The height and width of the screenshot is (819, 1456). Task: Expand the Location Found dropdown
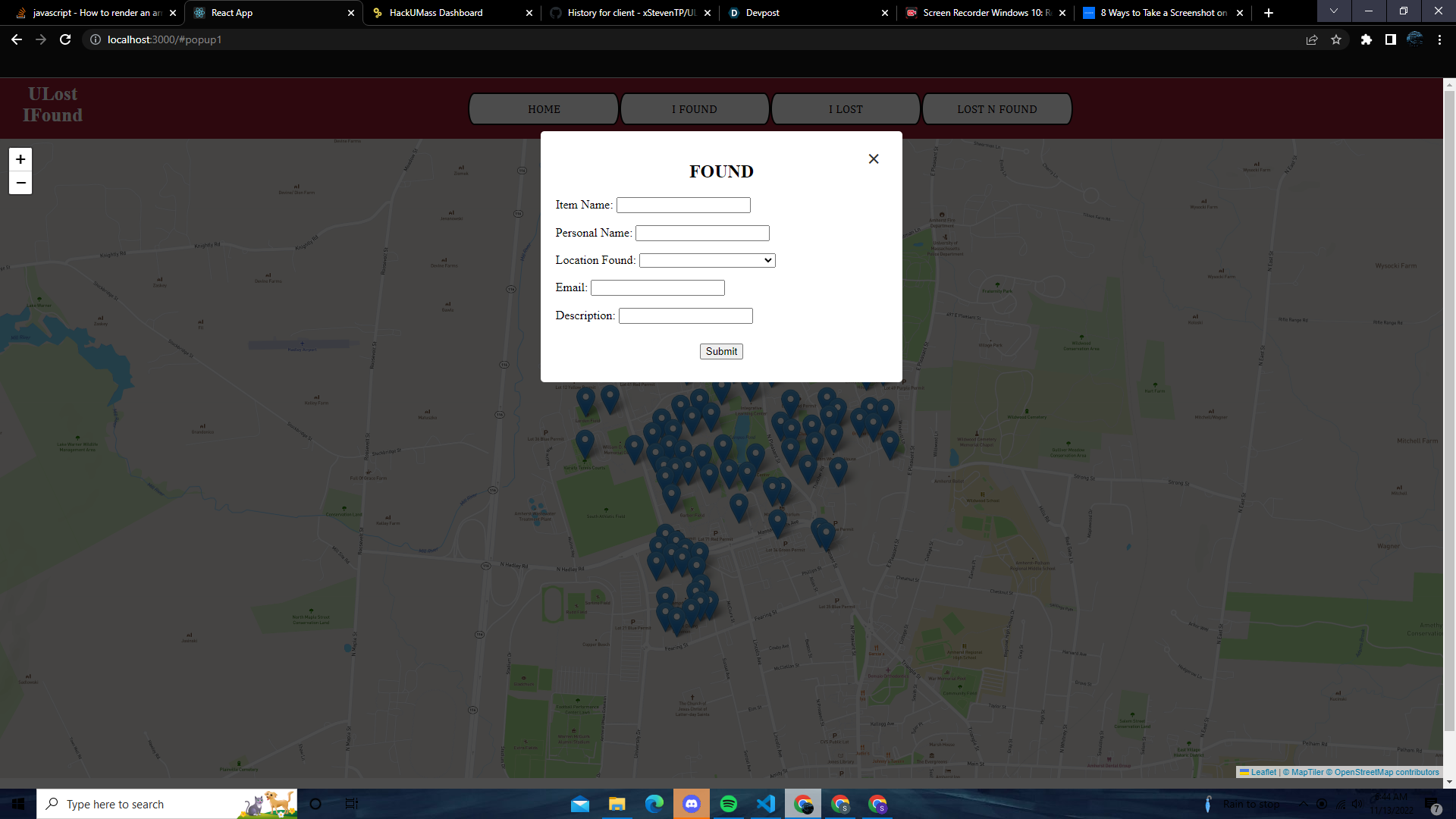pyautogui.click(x=707, y=260)
